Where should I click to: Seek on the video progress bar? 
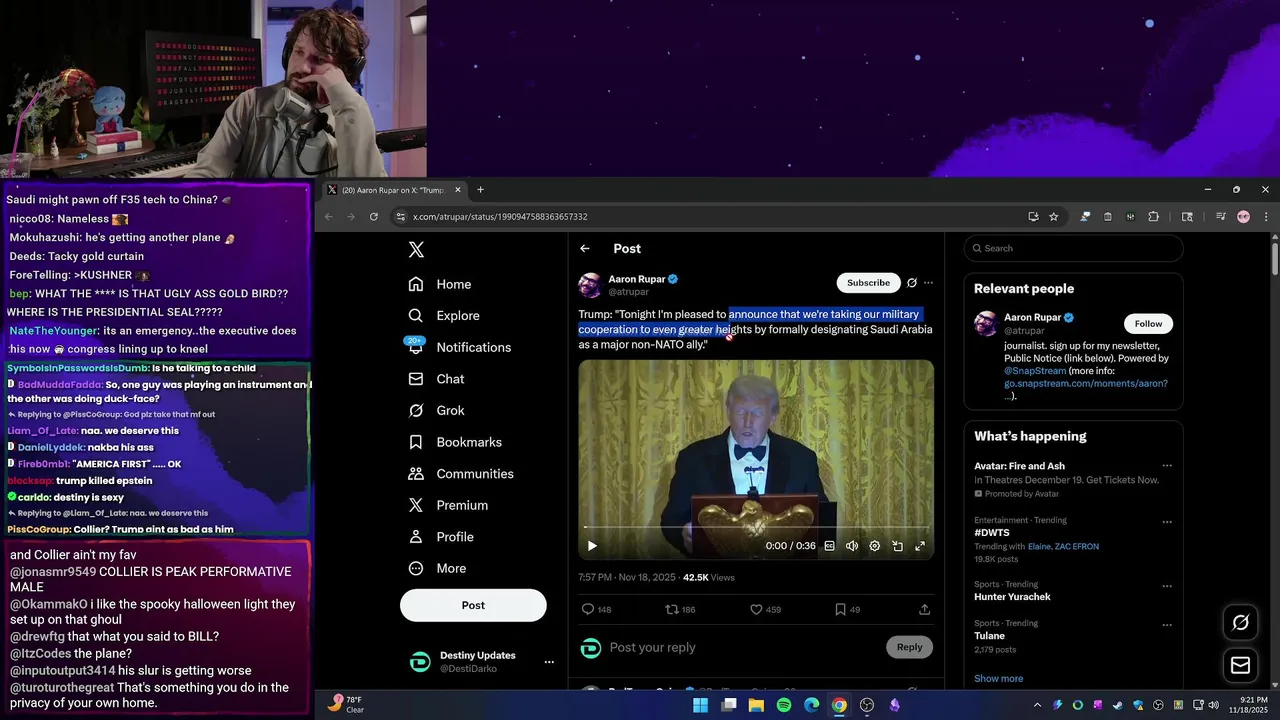[756, 527]
